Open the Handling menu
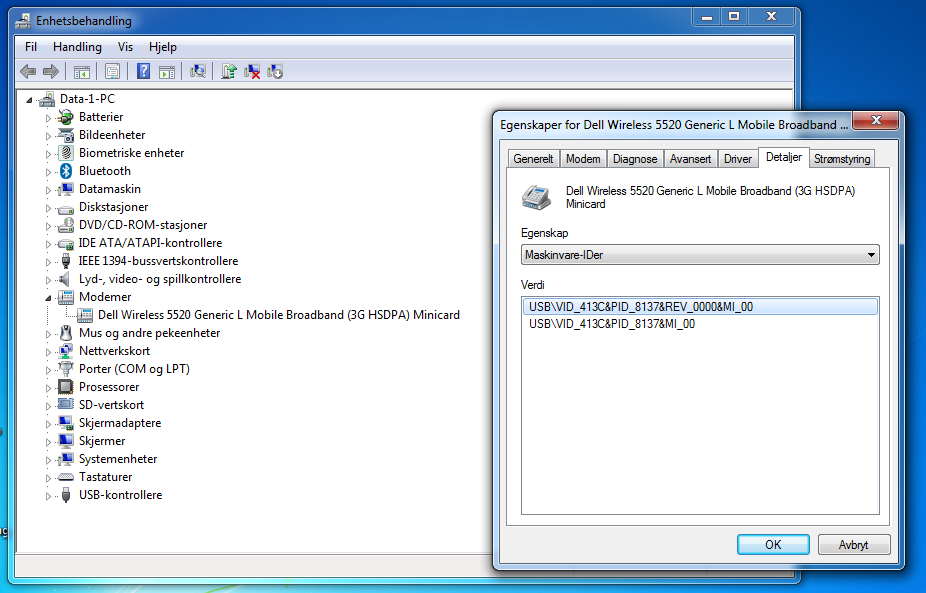926x593 pixels. tap(77, 47)
